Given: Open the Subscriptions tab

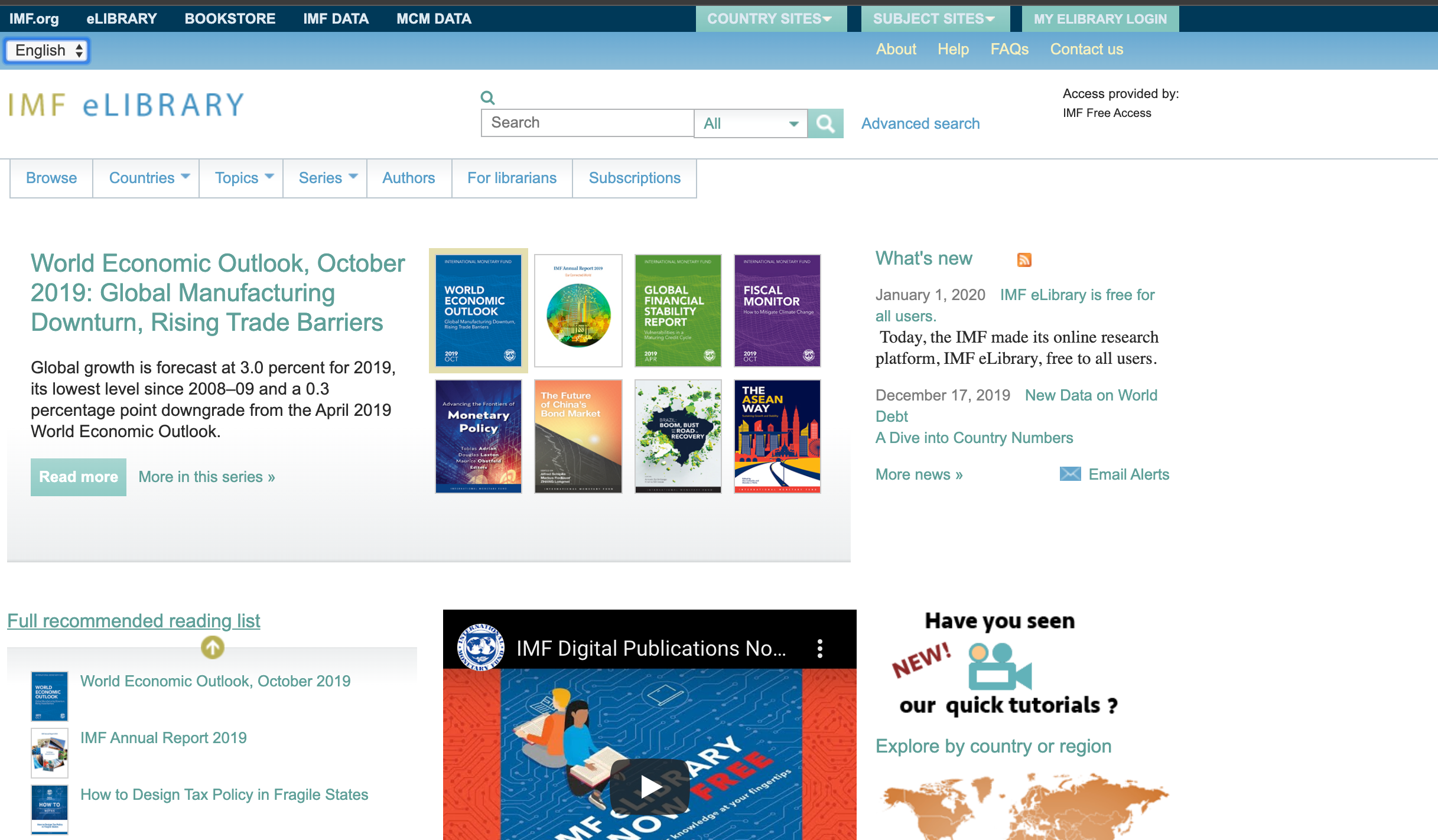Looking at the screenshot, I should [635, 178].
